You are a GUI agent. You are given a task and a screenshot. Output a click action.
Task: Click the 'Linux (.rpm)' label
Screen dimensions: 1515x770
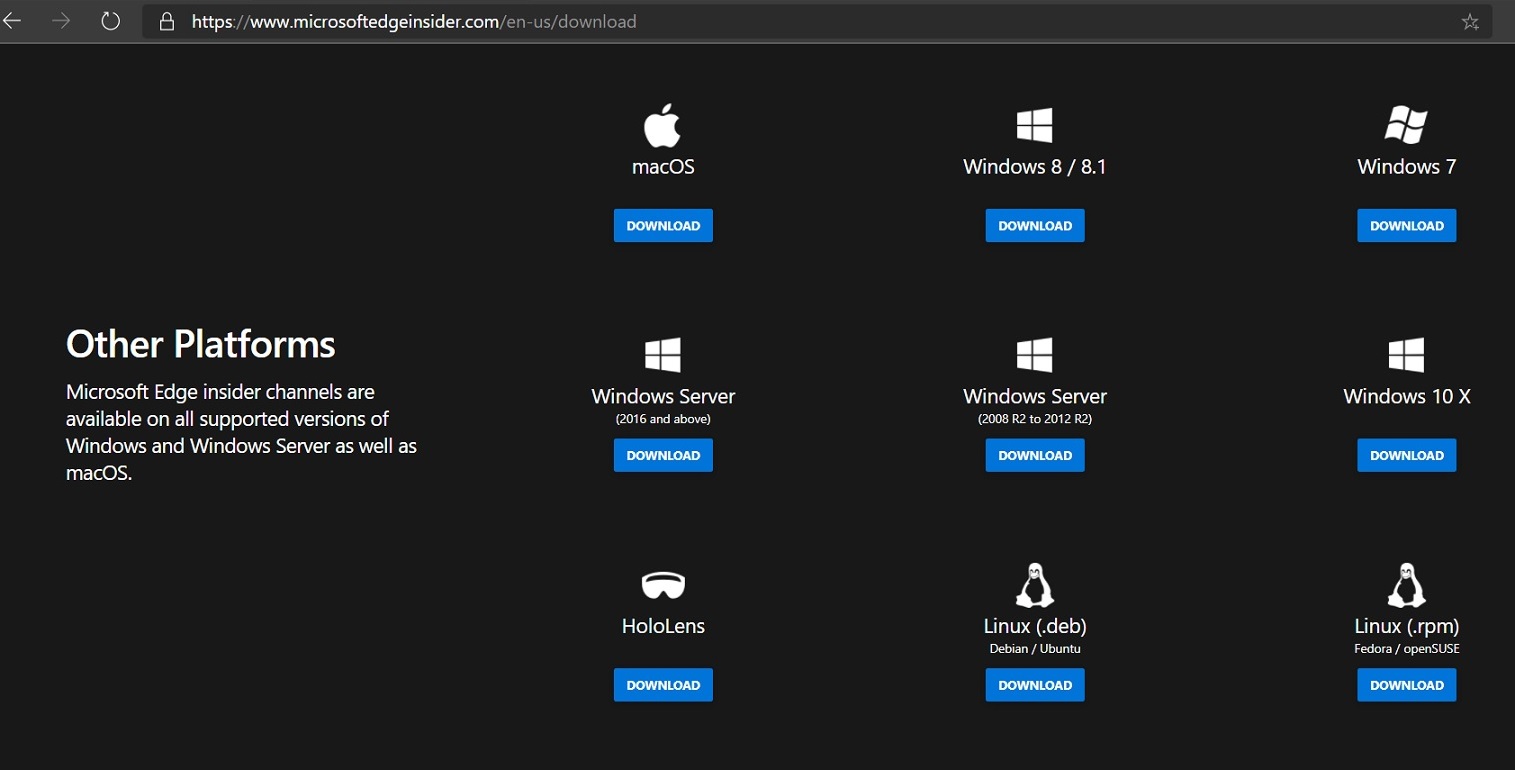pyautogui.click(x=1407, y=626)
